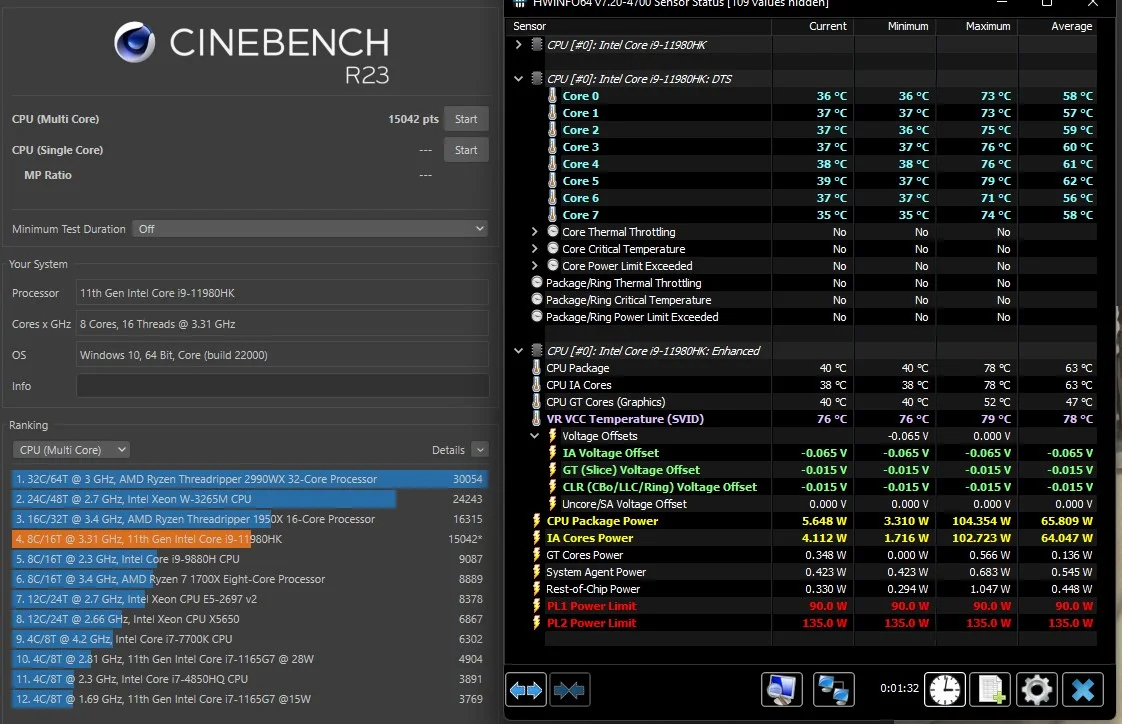Click into the Info text field
The width and height of the screenshot is (1122, 724).
pyautogui.click(x=283, y=386)
